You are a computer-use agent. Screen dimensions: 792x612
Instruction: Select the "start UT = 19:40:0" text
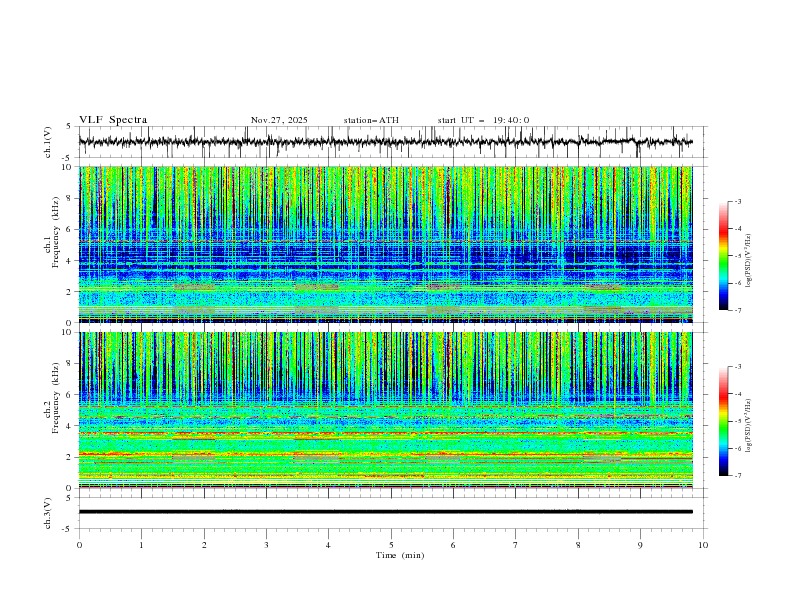click(x=483, y=120)
